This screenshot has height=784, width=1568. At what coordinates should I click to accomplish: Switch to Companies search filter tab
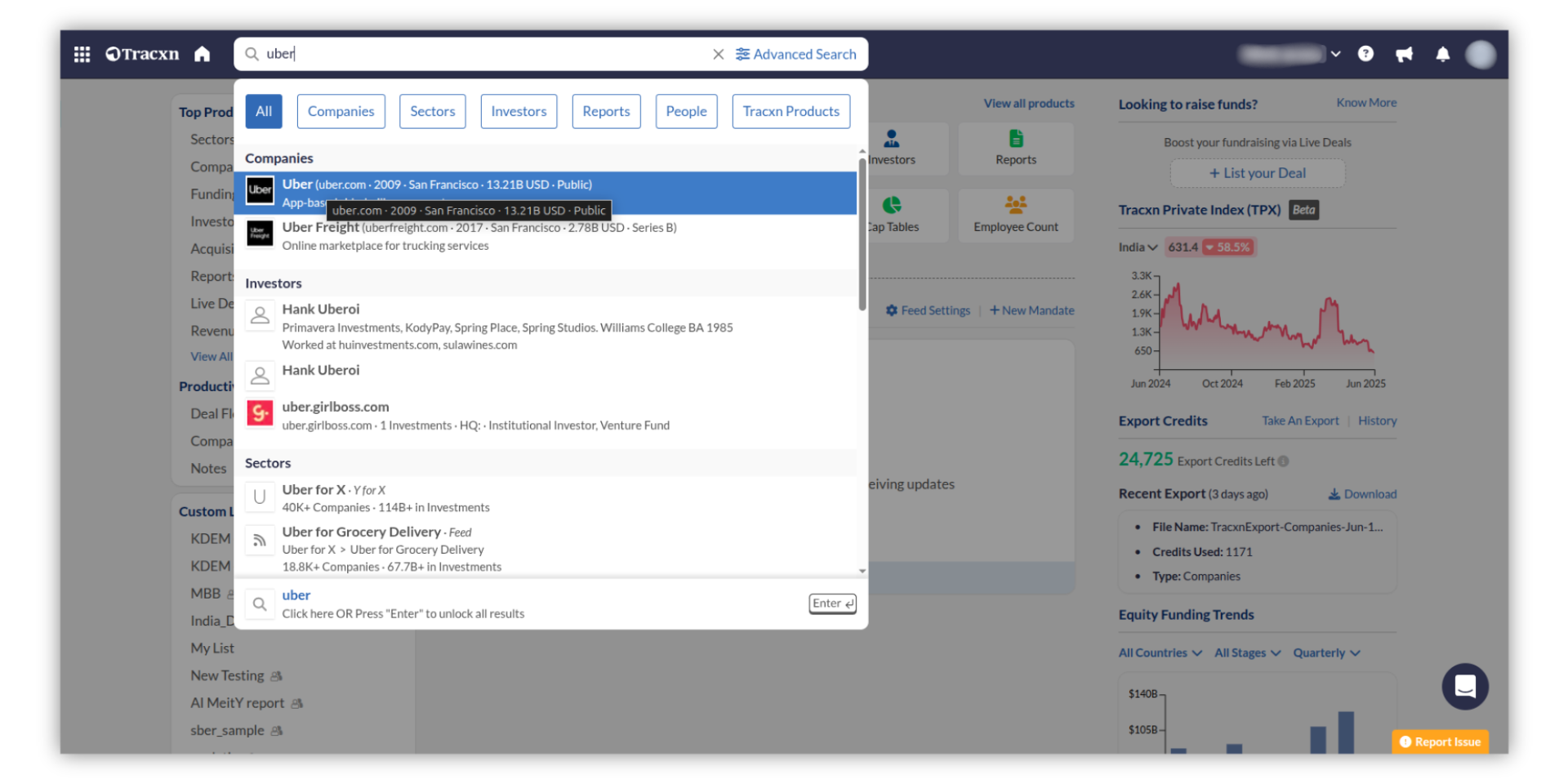pyautogui.click(x=341, y=111)
